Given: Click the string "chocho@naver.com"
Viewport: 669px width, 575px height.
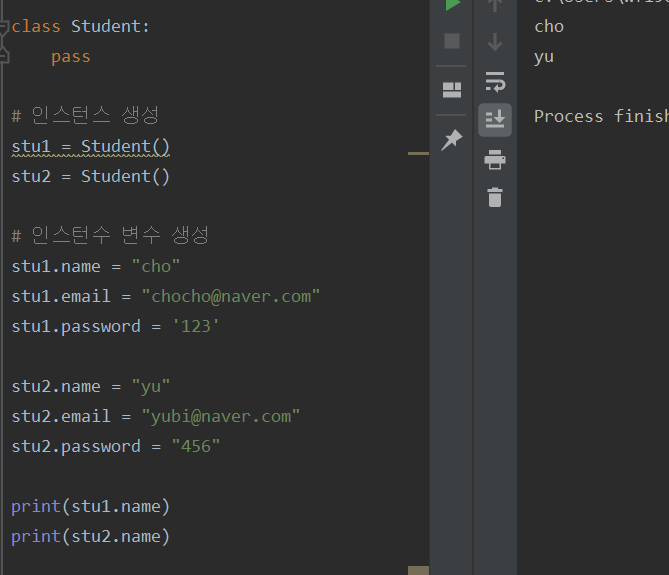Looking at the screenshot, I should pyautogui.click(x=231, y=296).
